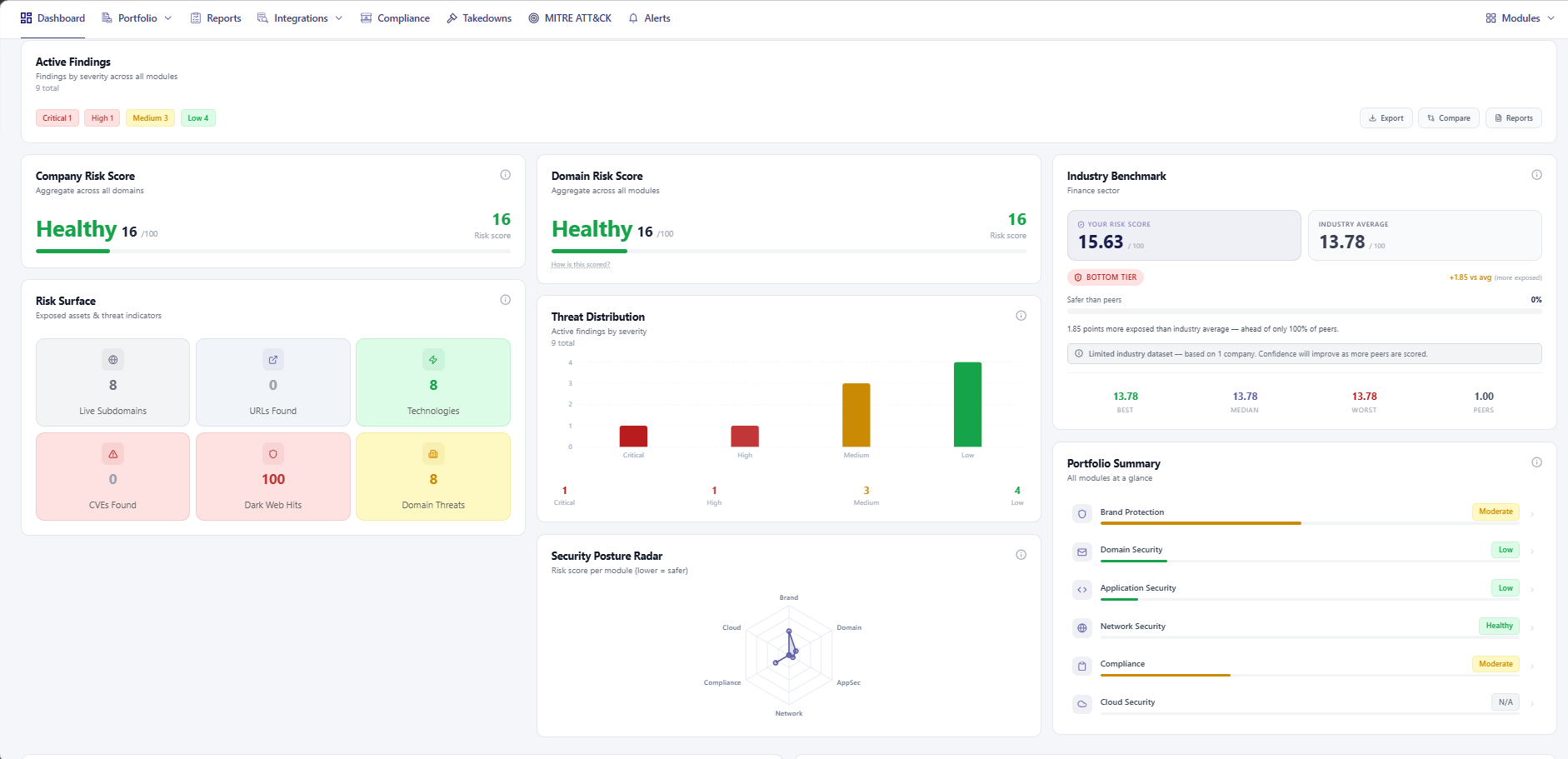The image size is (1568, 759).
Task: Open the Dashboard tab
Action: [52, 18]
